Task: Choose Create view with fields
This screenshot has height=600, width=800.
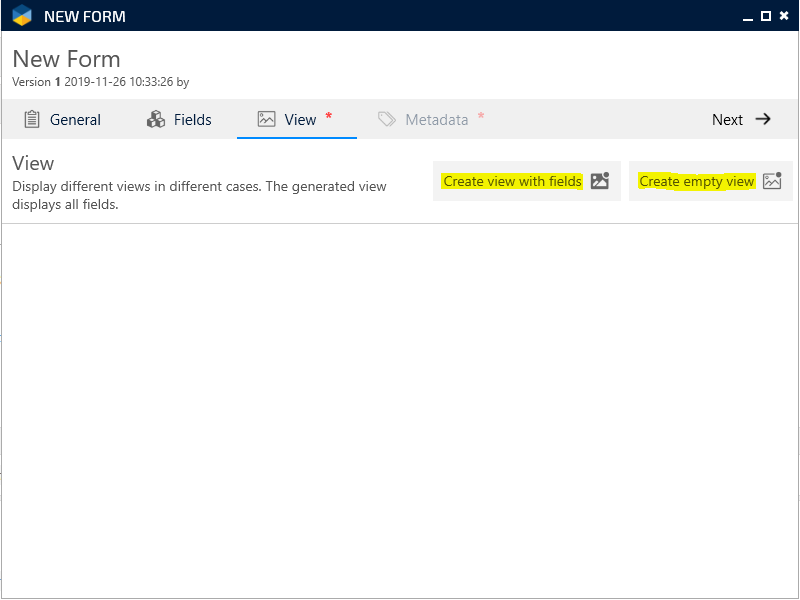Action: (x=512, y=181)
